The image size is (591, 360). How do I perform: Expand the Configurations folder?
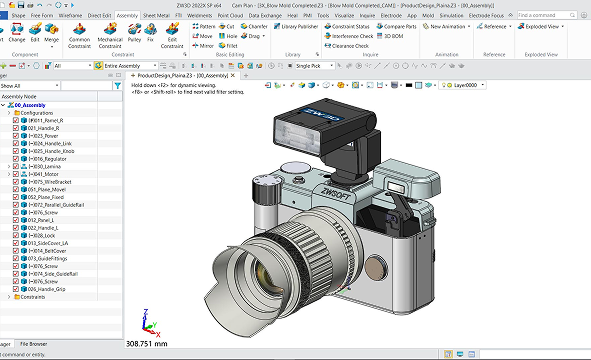click(9, 113)
